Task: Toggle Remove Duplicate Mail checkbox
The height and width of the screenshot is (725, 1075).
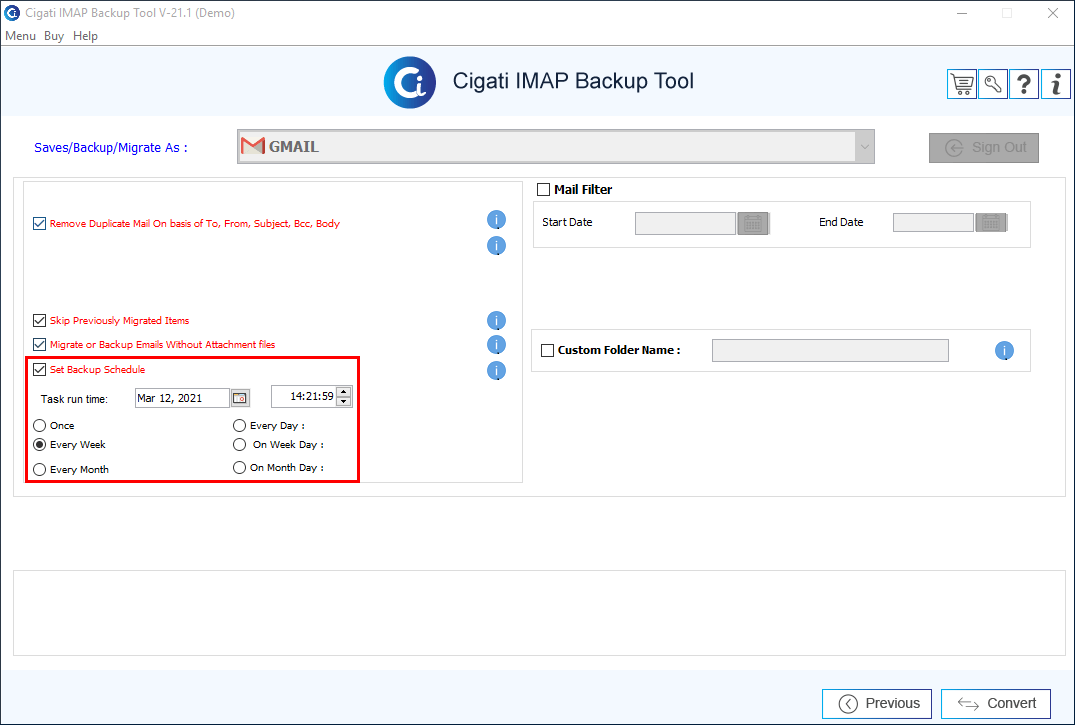Action: click(x=40, y=224)
